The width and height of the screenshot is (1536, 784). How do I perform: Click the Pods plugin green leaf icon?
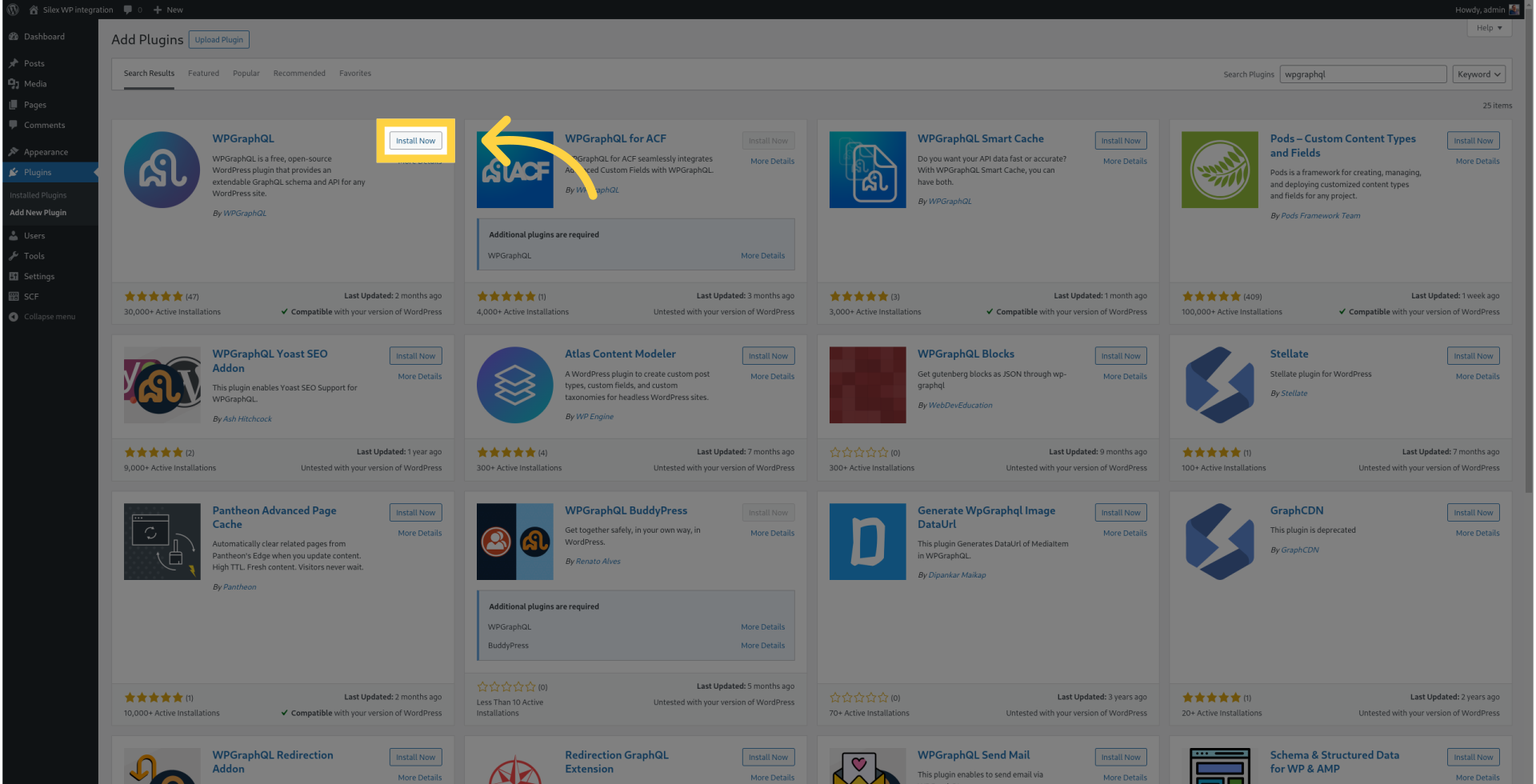click(x=1219, y=170)
